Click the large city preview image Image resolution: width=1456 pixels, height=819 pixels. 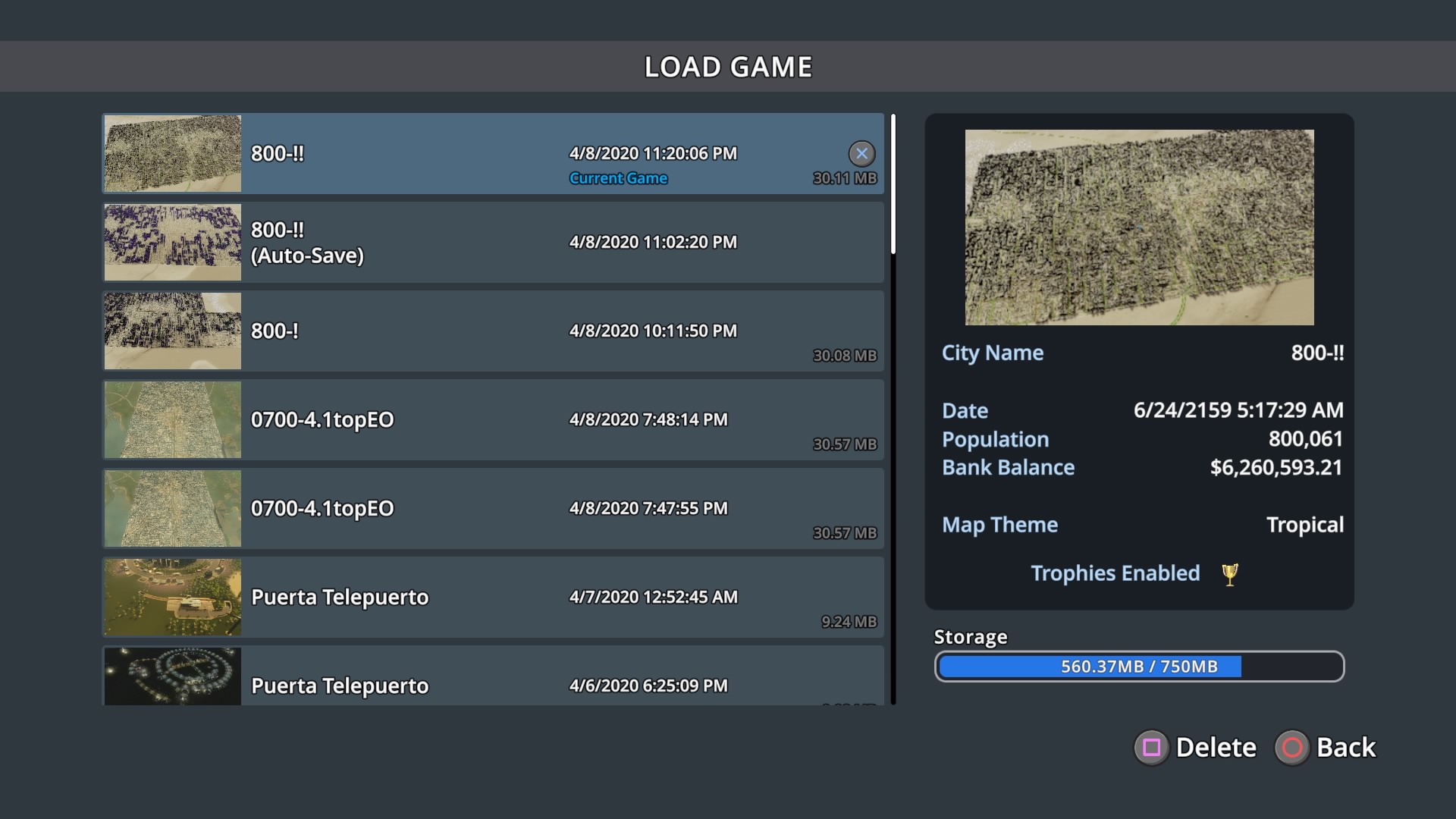[x=1139, y=227]
